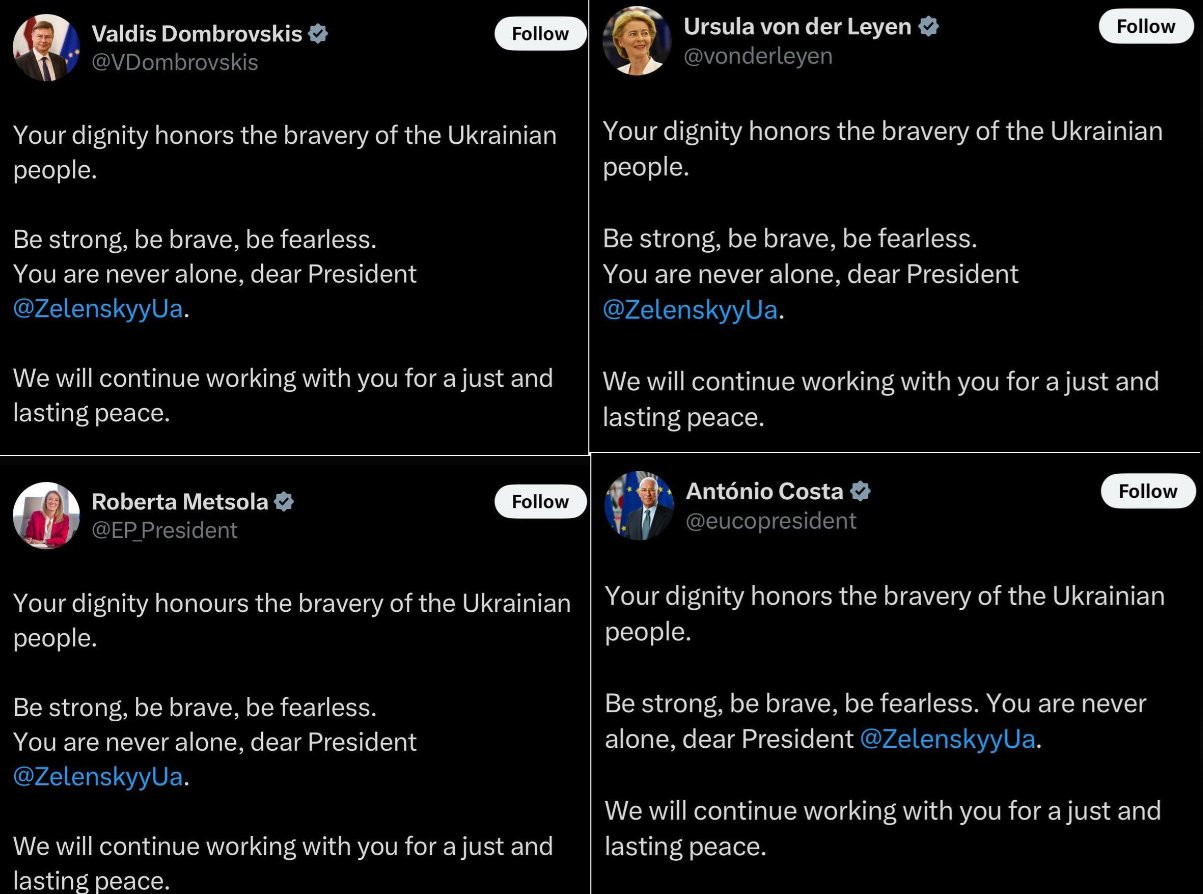Viewport: 1203px width, 894px height.
Task: Open @ZelenskyyUa mention in Costa's tweet
Action: 947,739
